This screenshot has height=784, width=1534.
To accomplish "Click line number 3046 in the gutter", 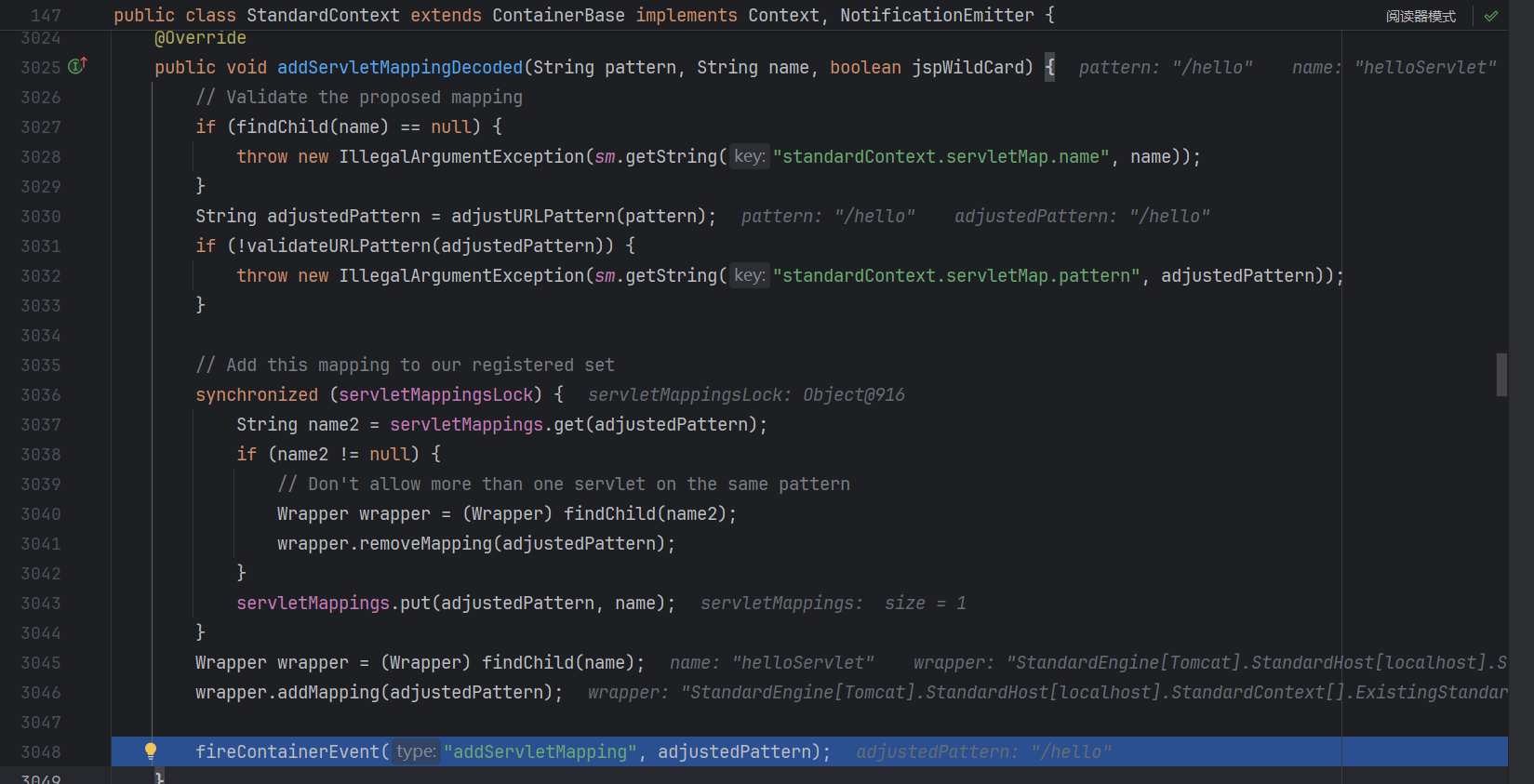I will (41, 693).
